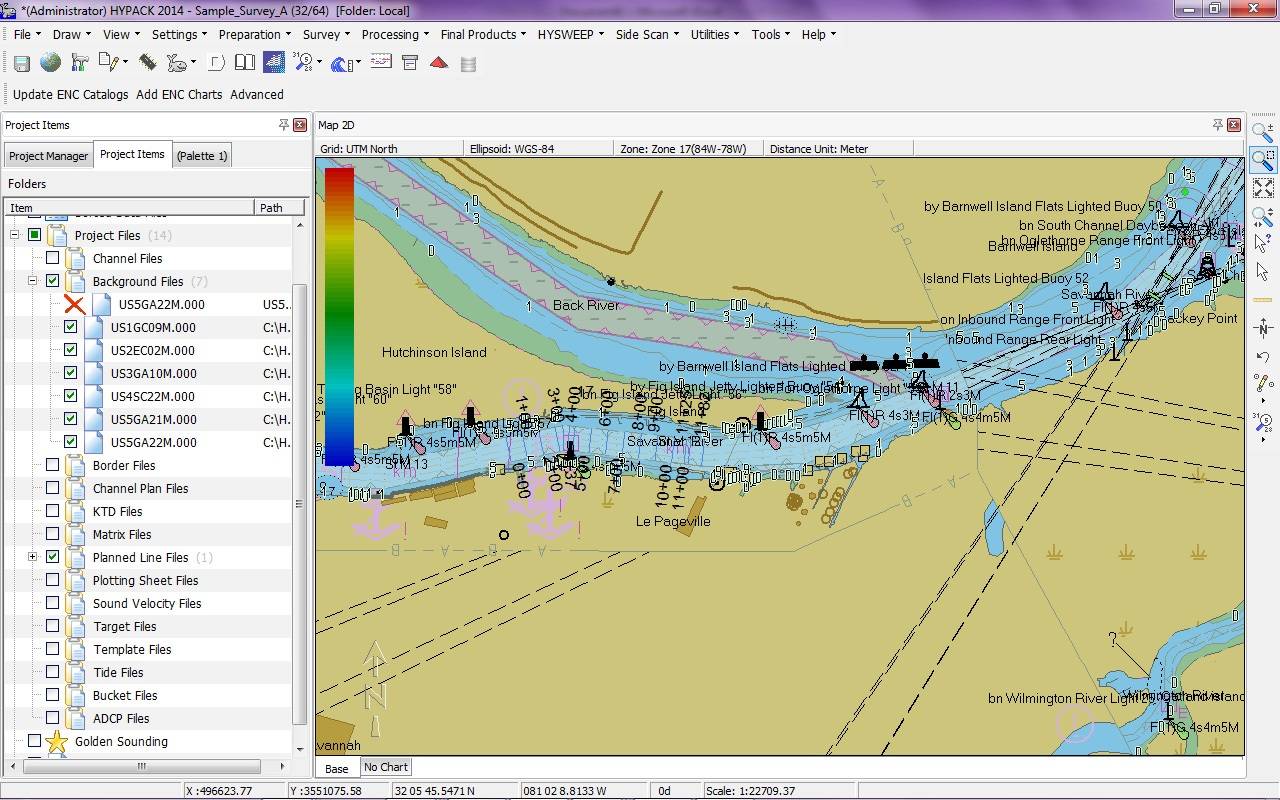
Task: Select the No Chart tab below map
Action: [386, 767]
